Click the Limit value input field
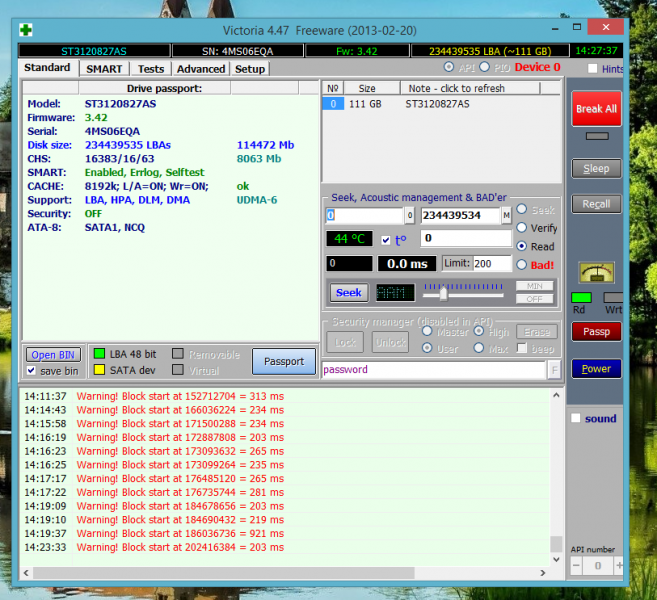This screenshot has width=657, height=600. pos(491,263)
